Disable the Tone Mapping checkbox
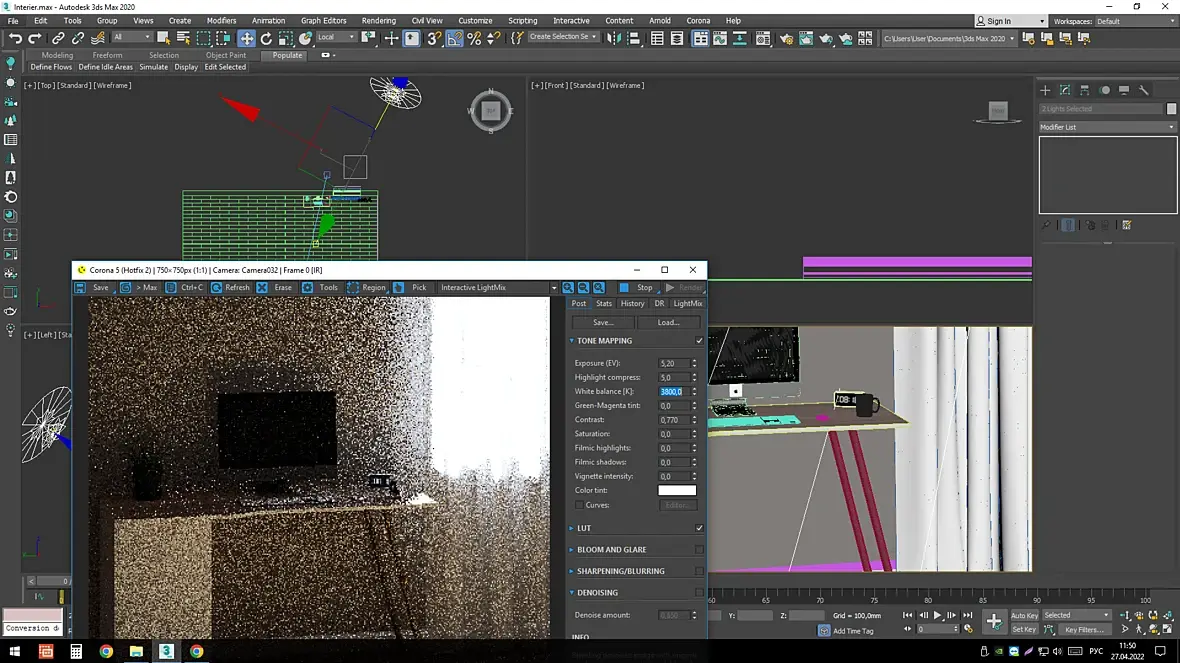Image resolution: width=1180 pixels, height=663 pixels. [699, 341]
